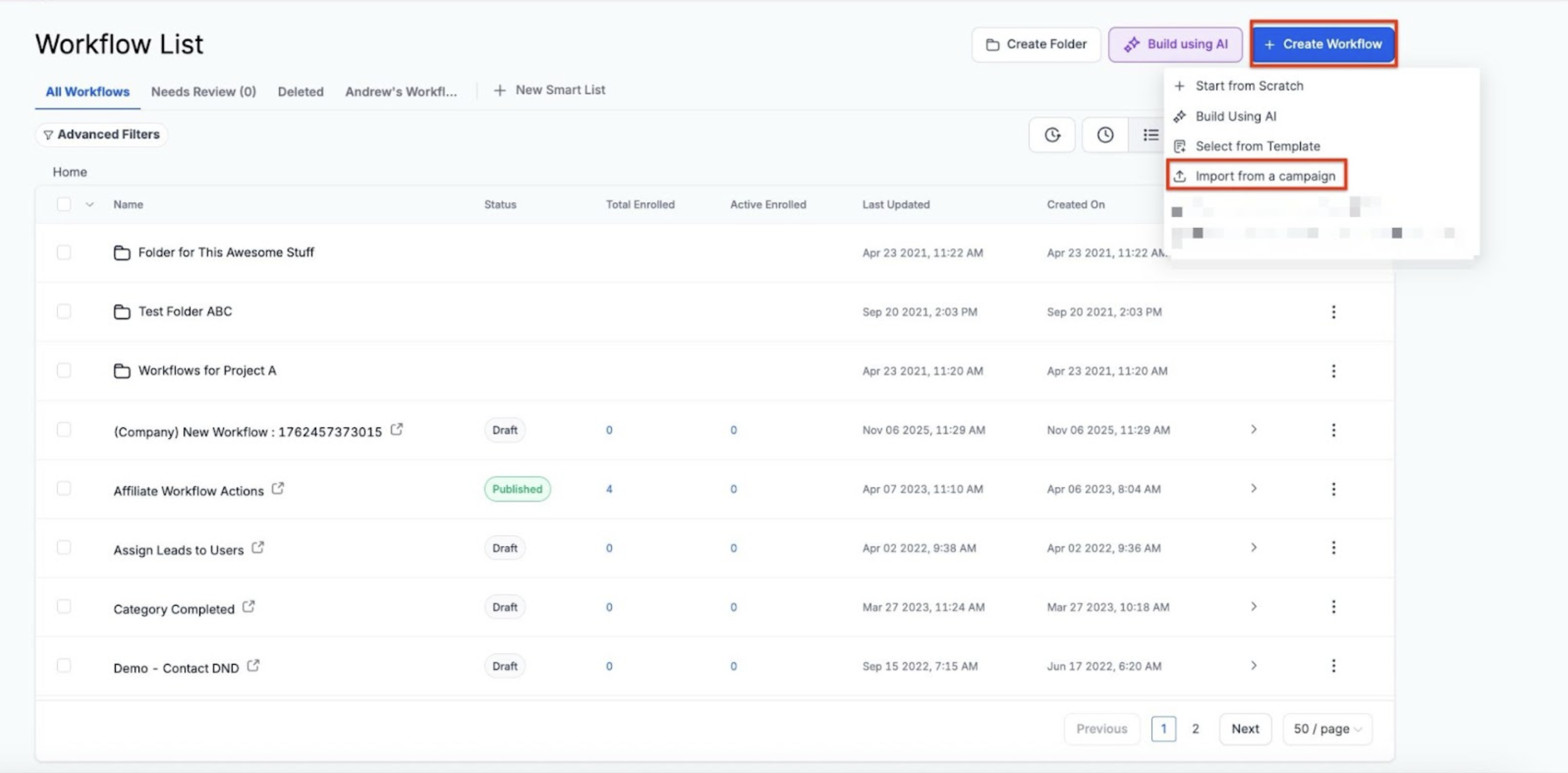Screen dimensions: 1568x773
Task: Choose Import from a campaign menu option
Action: coord(1265,176)
